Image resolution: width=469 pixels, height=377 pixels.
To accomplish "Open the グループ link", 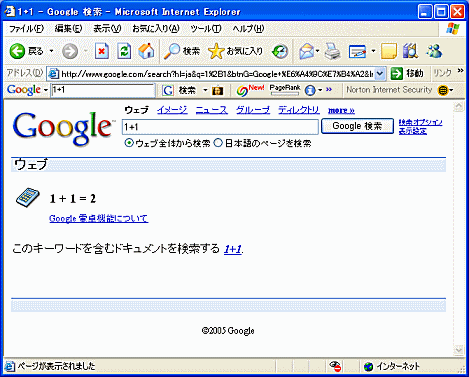I will (x=253, y=110).
